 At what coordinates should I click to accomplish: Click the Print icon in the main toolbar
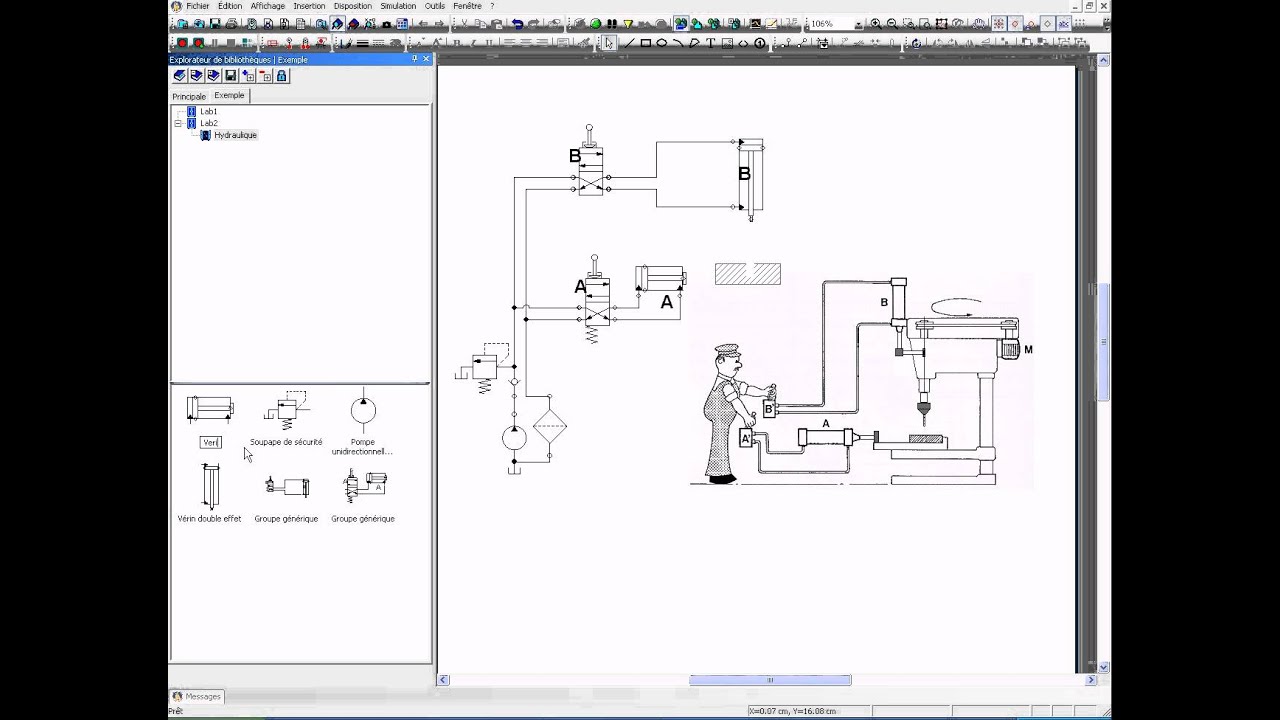pyautogui.click(x=231, y=23)
